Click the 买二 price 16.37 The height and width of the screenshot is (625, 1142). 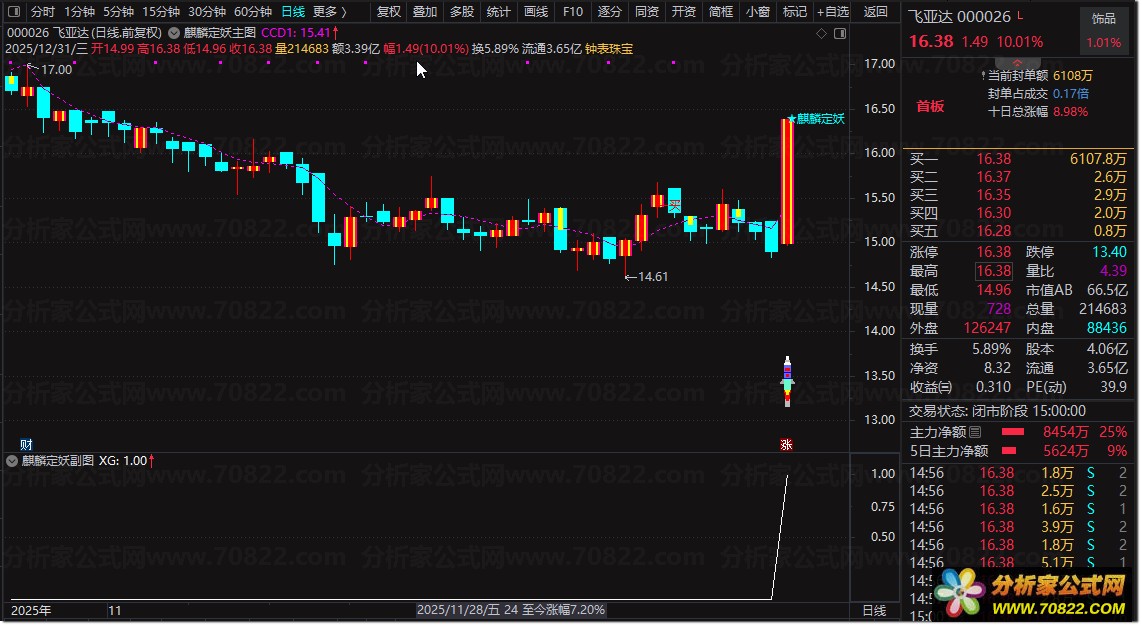(x=993, y=177)
